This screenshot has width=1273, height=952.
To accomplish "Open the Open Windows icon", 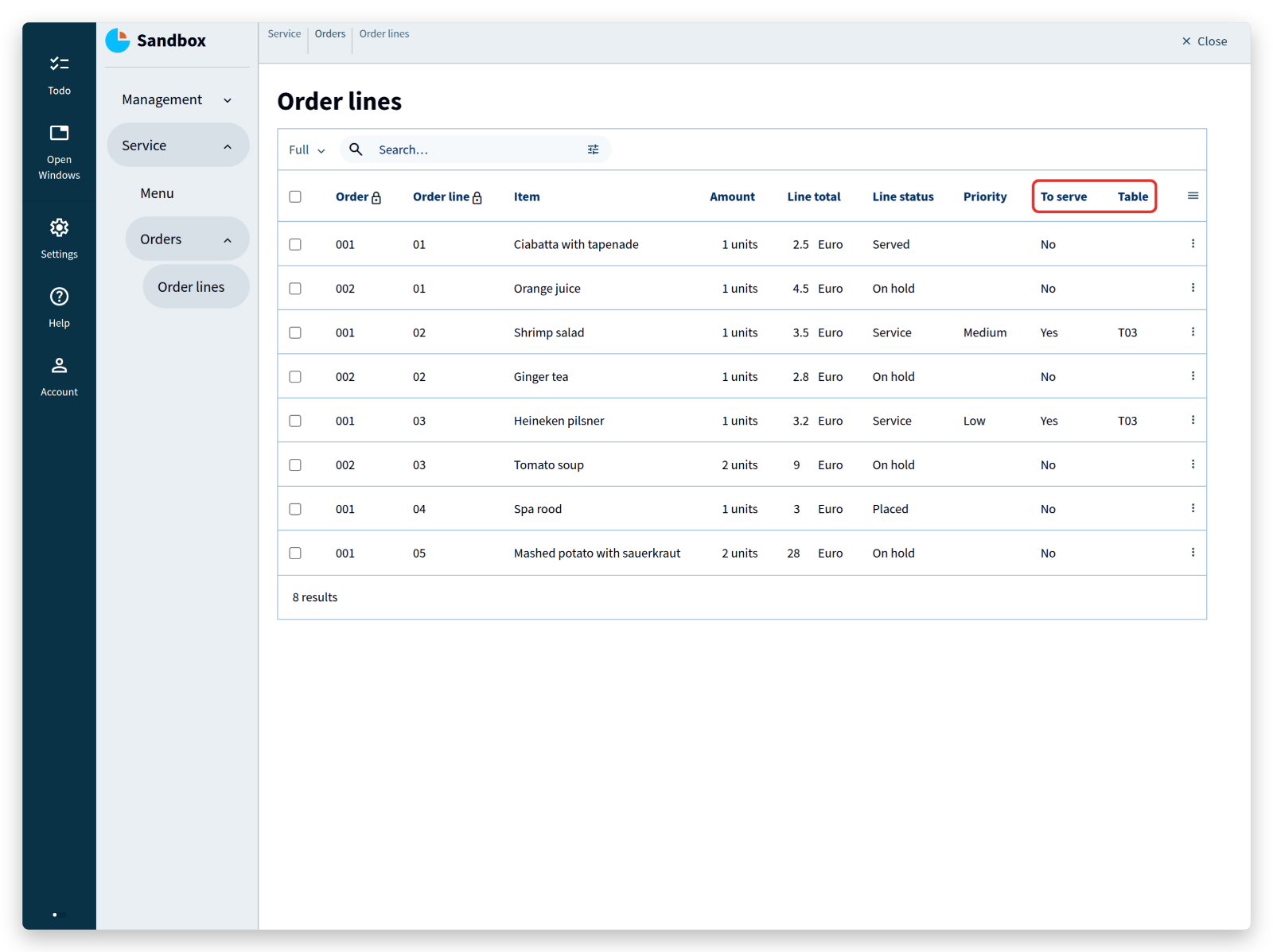I will [59, 133].
